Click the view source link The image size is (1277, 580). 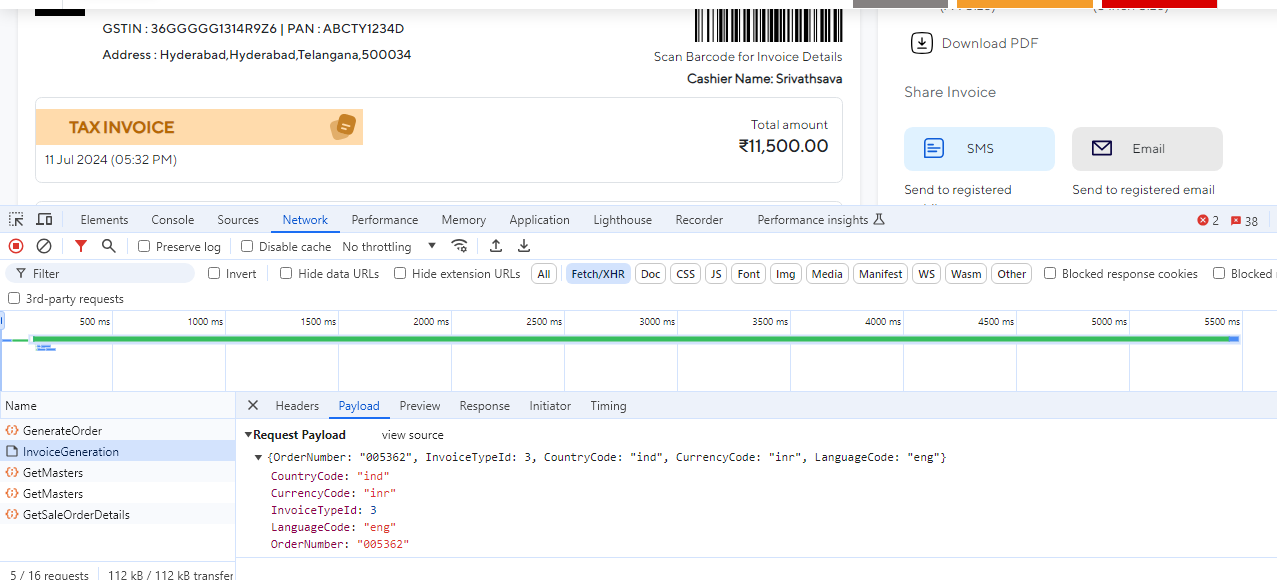[x=412, y=435]
